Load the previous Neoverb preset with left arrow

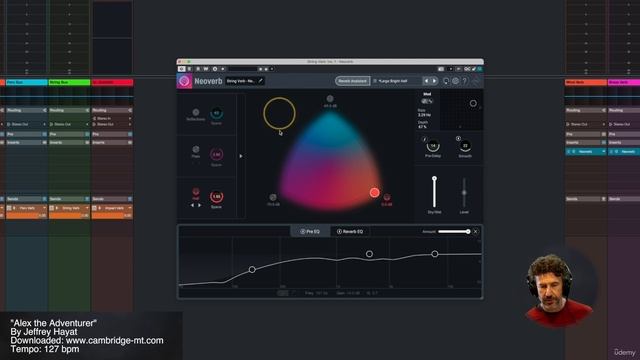(x=426, y=81)
